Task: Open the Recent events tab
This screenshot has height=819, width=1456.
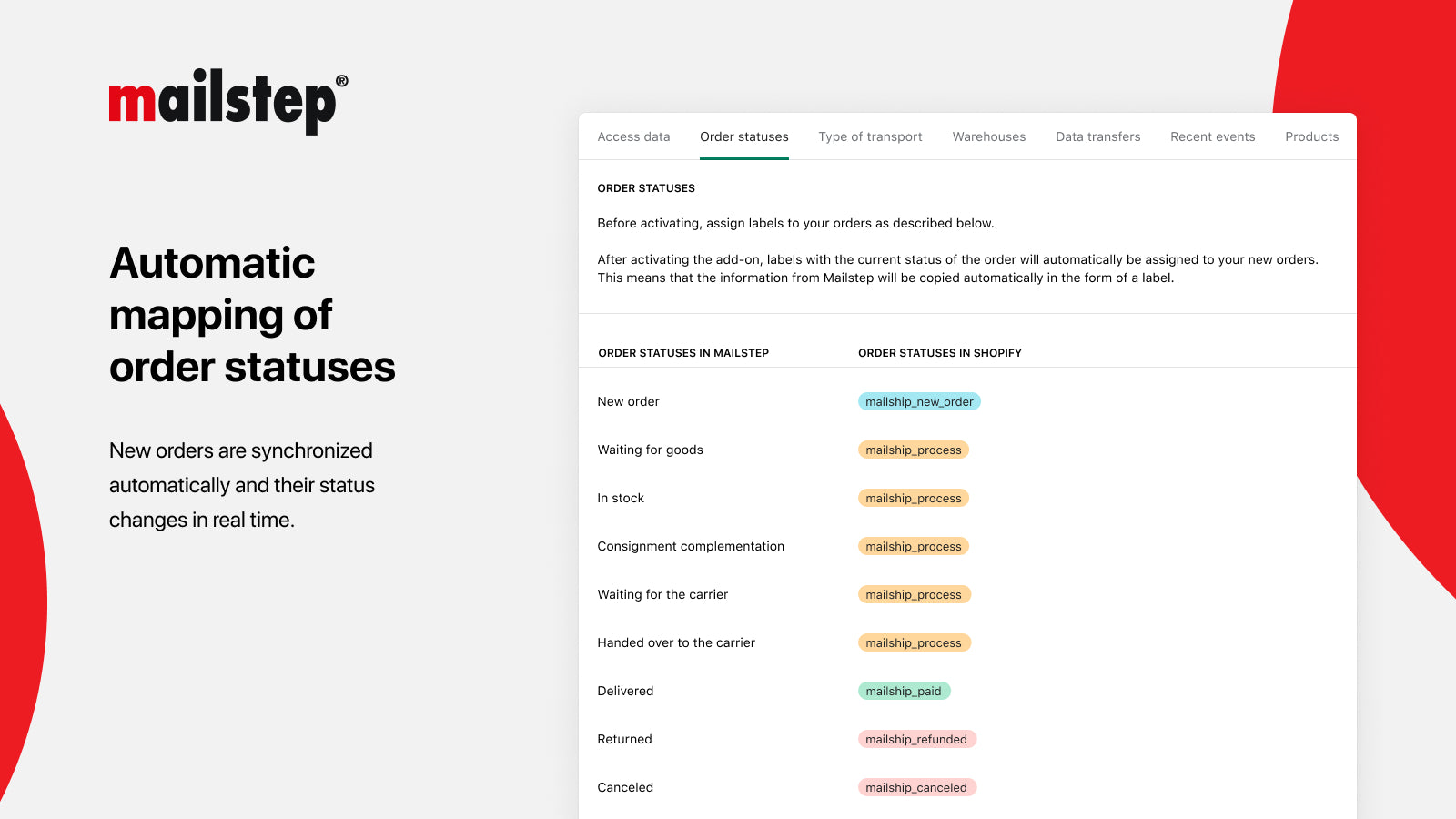Action: 1212,136
